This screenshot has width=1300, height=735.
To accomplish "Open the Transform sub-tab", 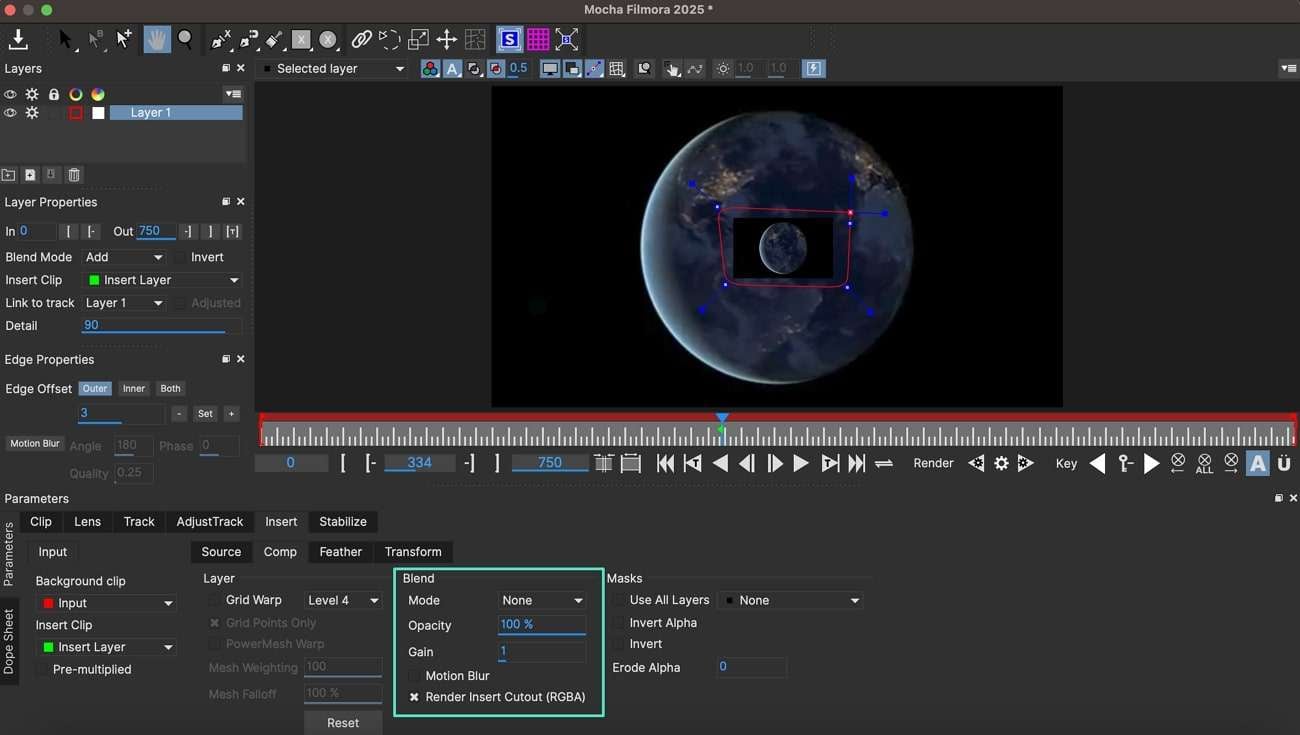I will click(x=413, y=552).
